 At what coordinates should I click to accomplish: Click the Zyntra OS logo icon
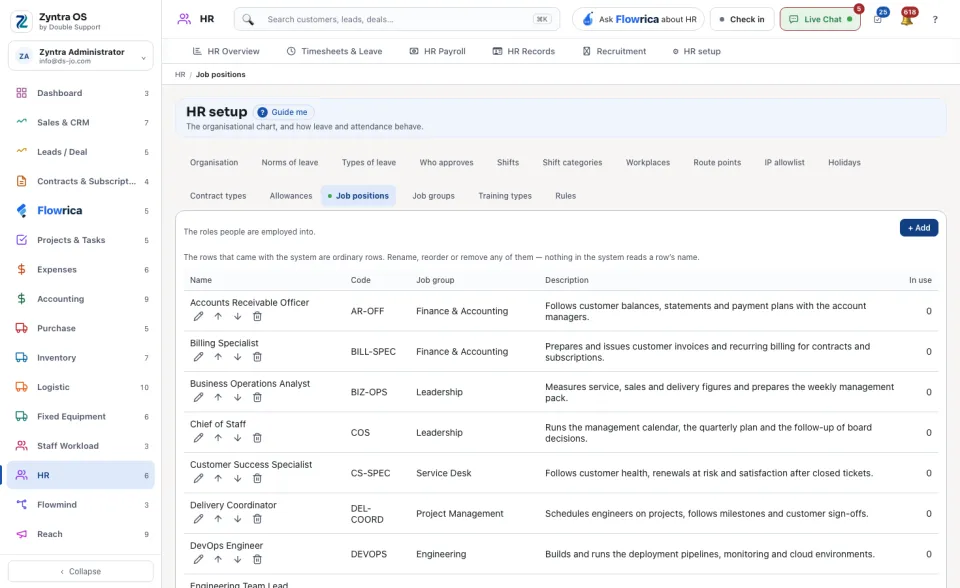[21, 21]
